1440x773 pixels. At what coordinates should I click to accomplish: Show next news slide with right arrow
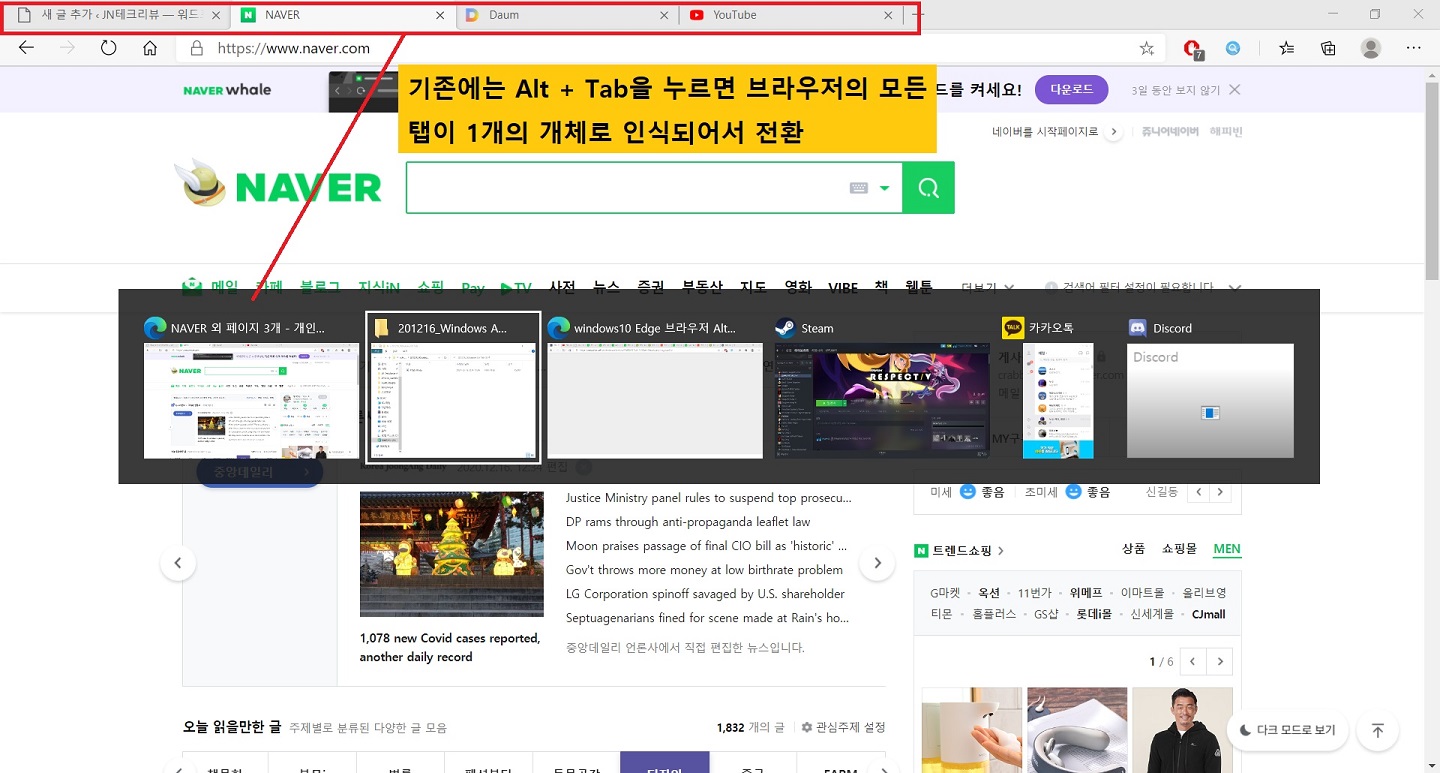coord(877,563)
